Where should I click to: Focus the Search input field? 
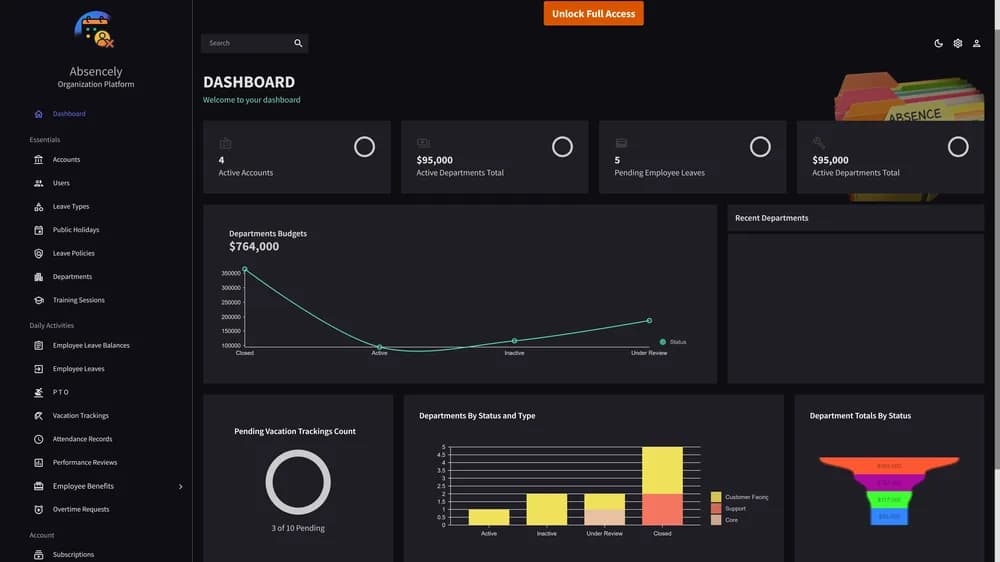pyautogui.click(x=247, y=43)
